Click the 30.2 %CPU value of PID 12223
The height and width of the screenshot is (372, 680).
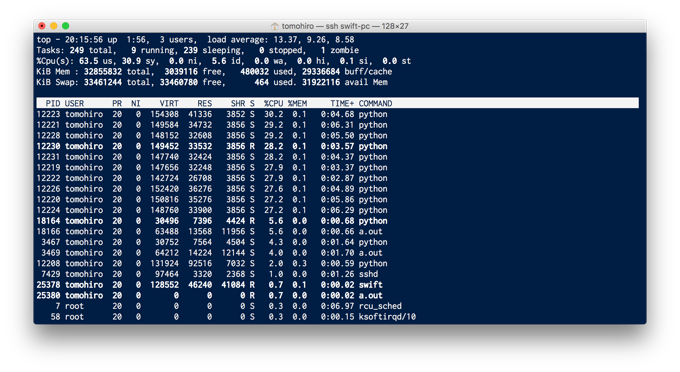274,114
